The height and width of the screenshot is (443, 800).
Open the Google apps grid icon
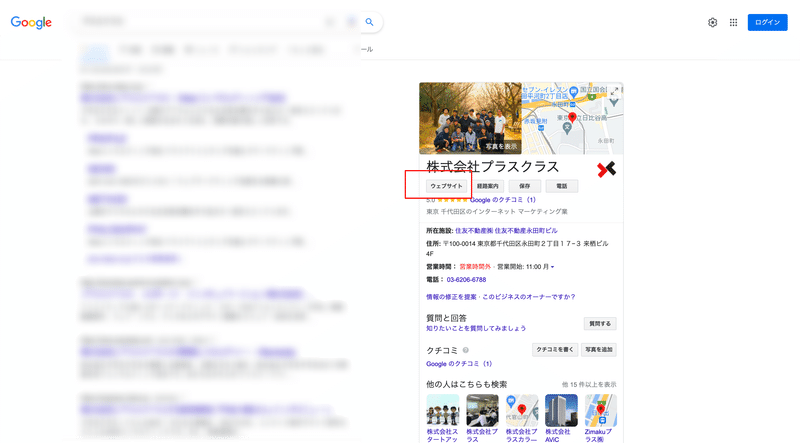click(733, 22)
